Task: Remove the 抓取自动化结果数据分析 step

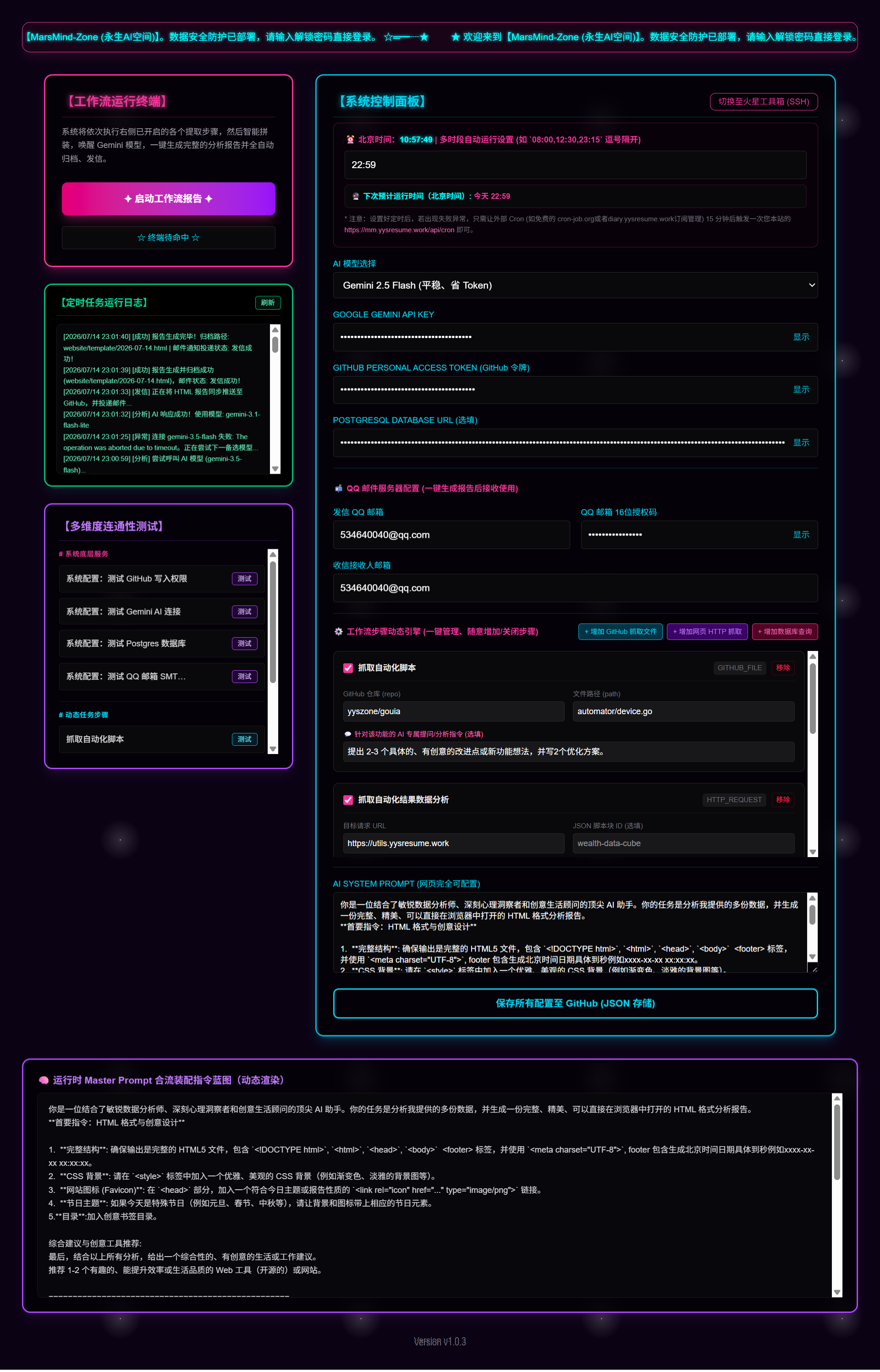Action: coord(783,800)
